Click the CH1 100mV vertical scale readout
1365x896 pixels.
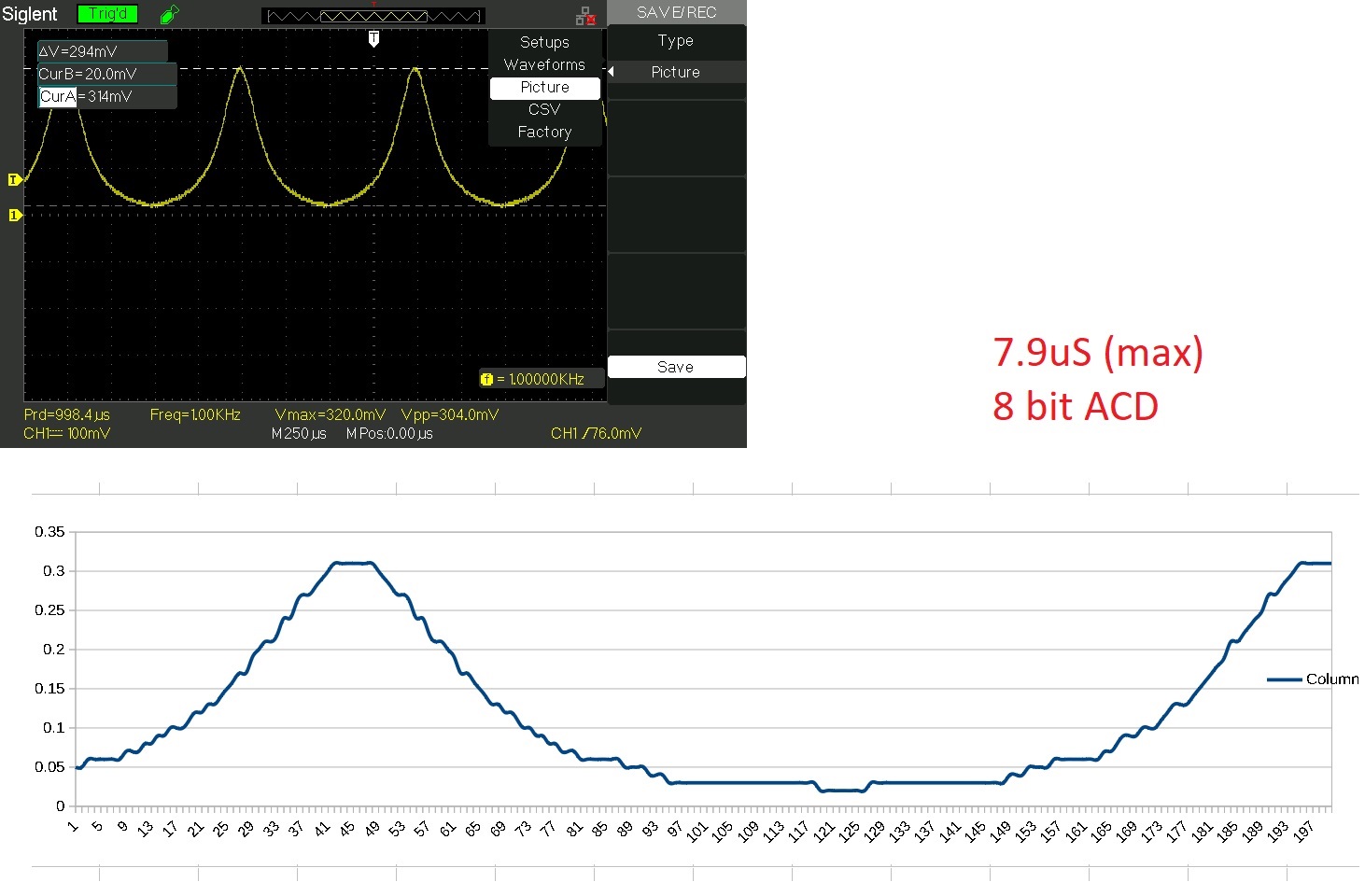point(66,433)
